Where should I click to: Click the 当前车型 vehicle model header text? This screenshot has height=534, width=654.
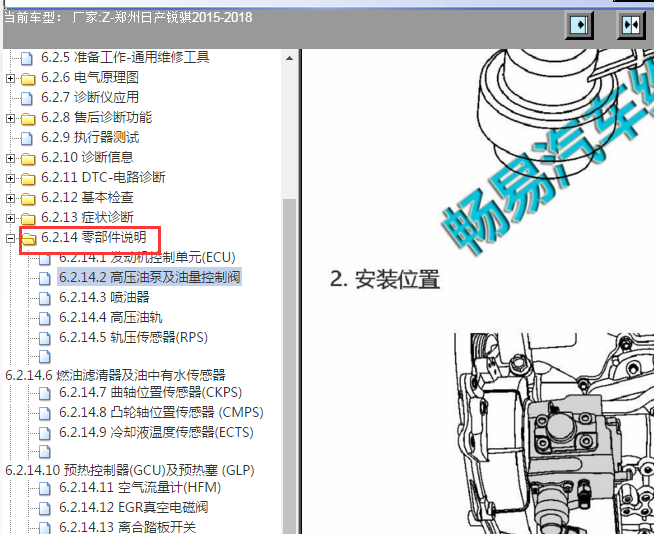pos(128,18)
